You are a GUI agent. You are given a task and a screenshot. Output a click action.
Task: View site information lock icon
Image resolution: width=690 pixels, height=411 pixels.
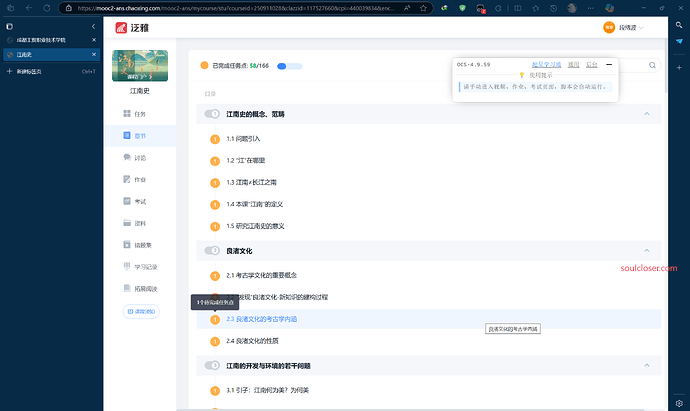click(x=69, y=8)
